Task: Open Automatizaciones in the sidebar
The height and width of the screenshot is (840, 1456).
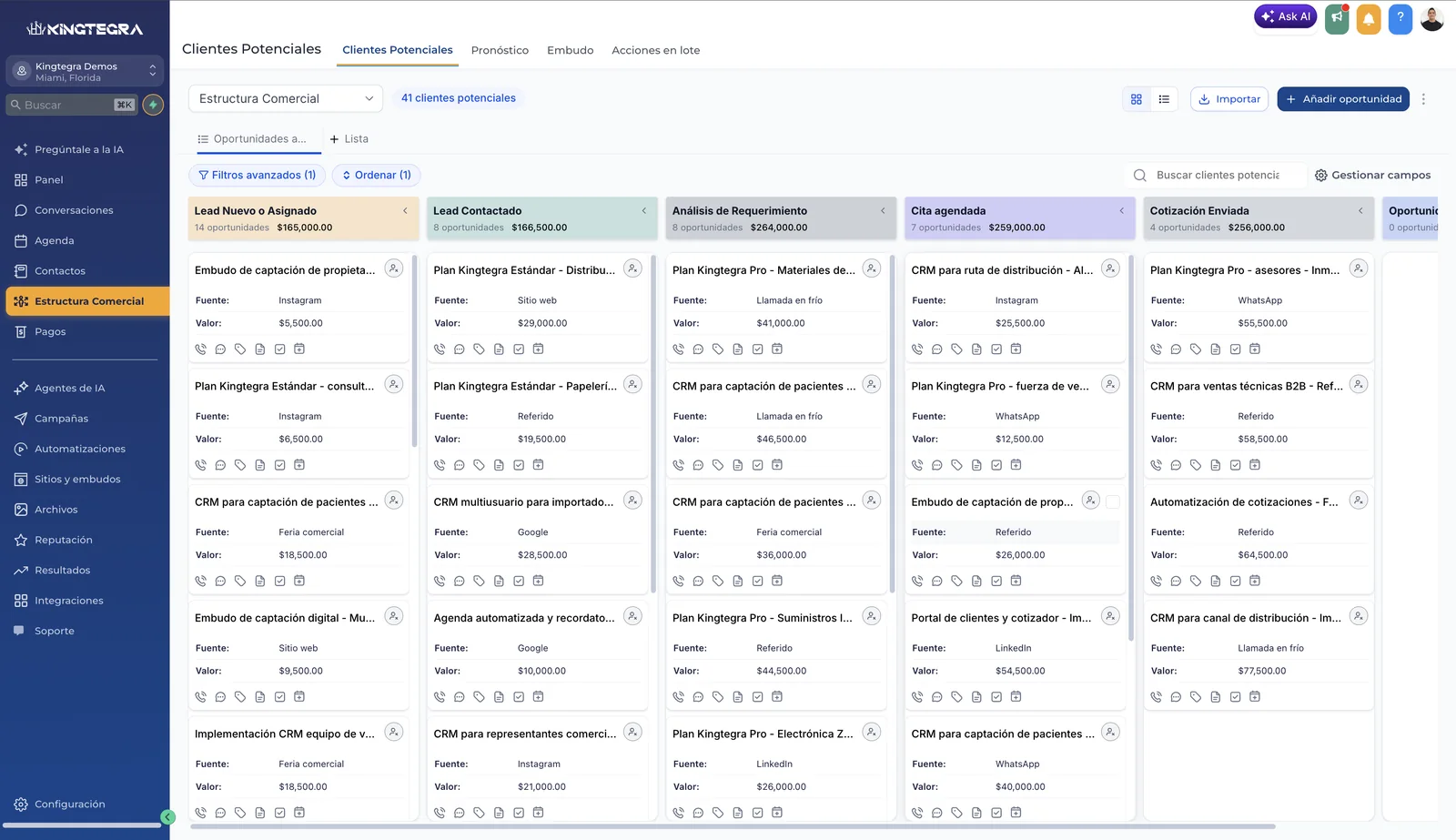Action: (x=80, y=449)
